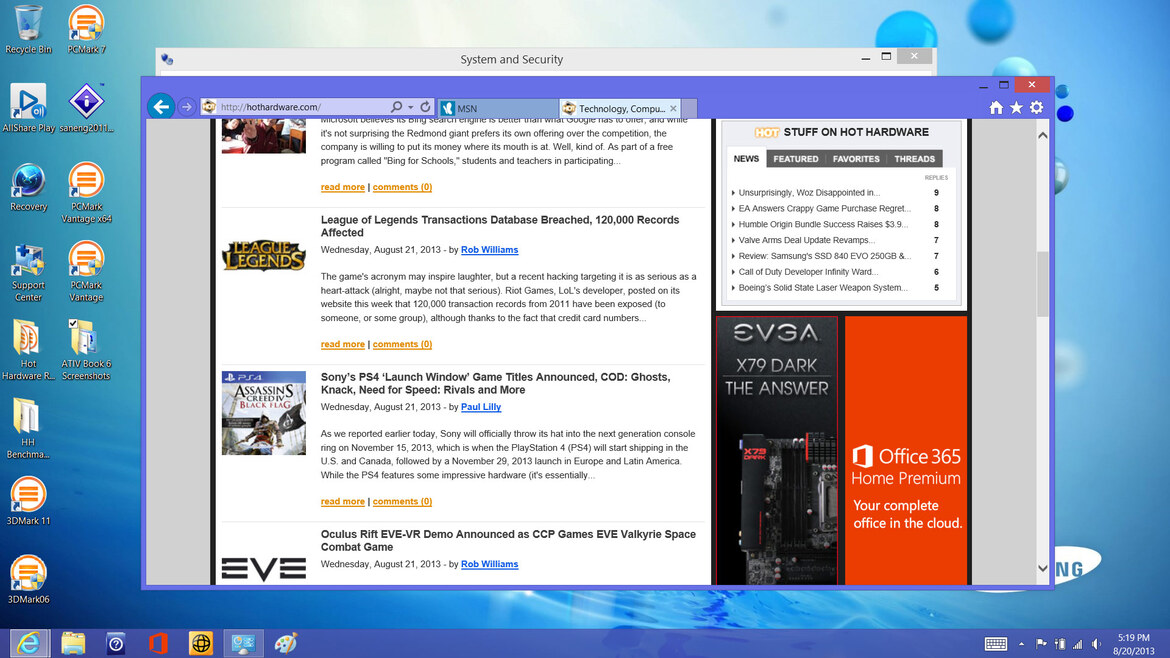Switch to the MSN tab

coord(498,108)
